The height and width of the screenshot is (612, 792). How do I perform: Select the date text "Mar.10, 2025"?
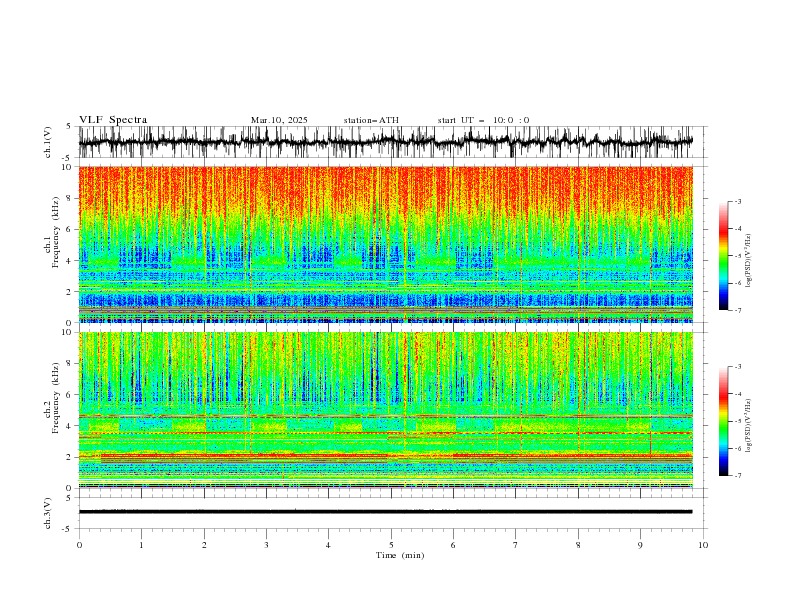pos(279,120)
